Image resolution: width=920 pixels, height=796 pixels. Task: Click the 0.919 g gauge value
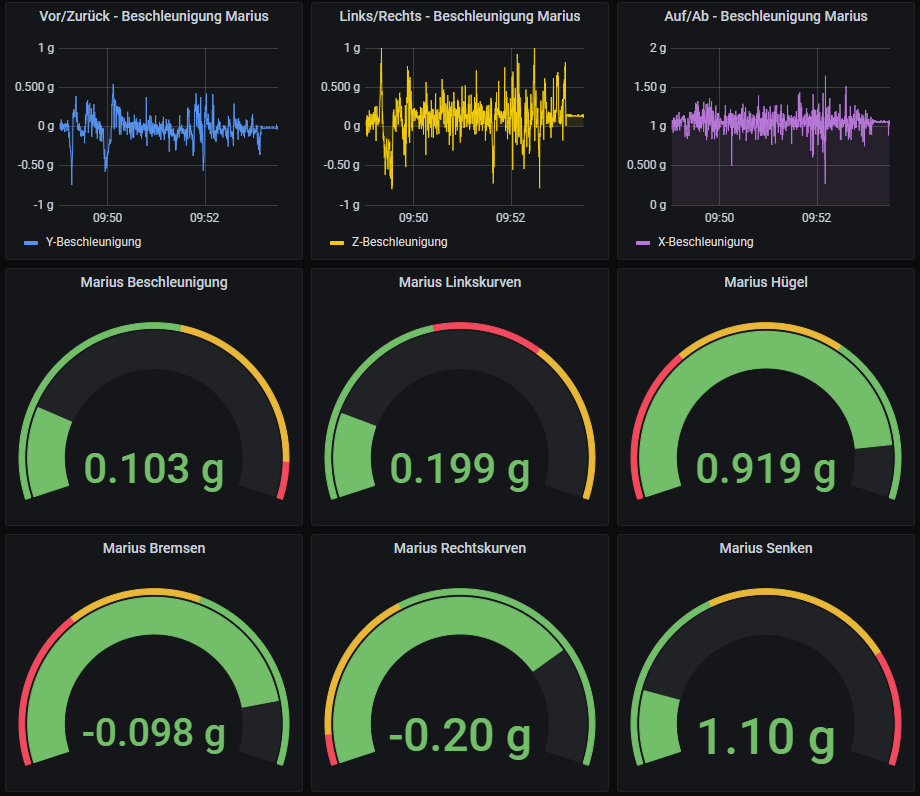pos(766,469)
